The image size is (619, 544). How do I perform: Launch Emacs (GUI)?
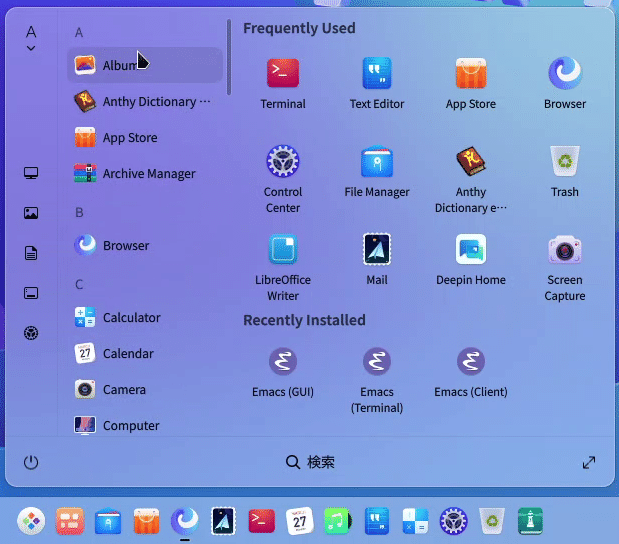click(283, 372)
